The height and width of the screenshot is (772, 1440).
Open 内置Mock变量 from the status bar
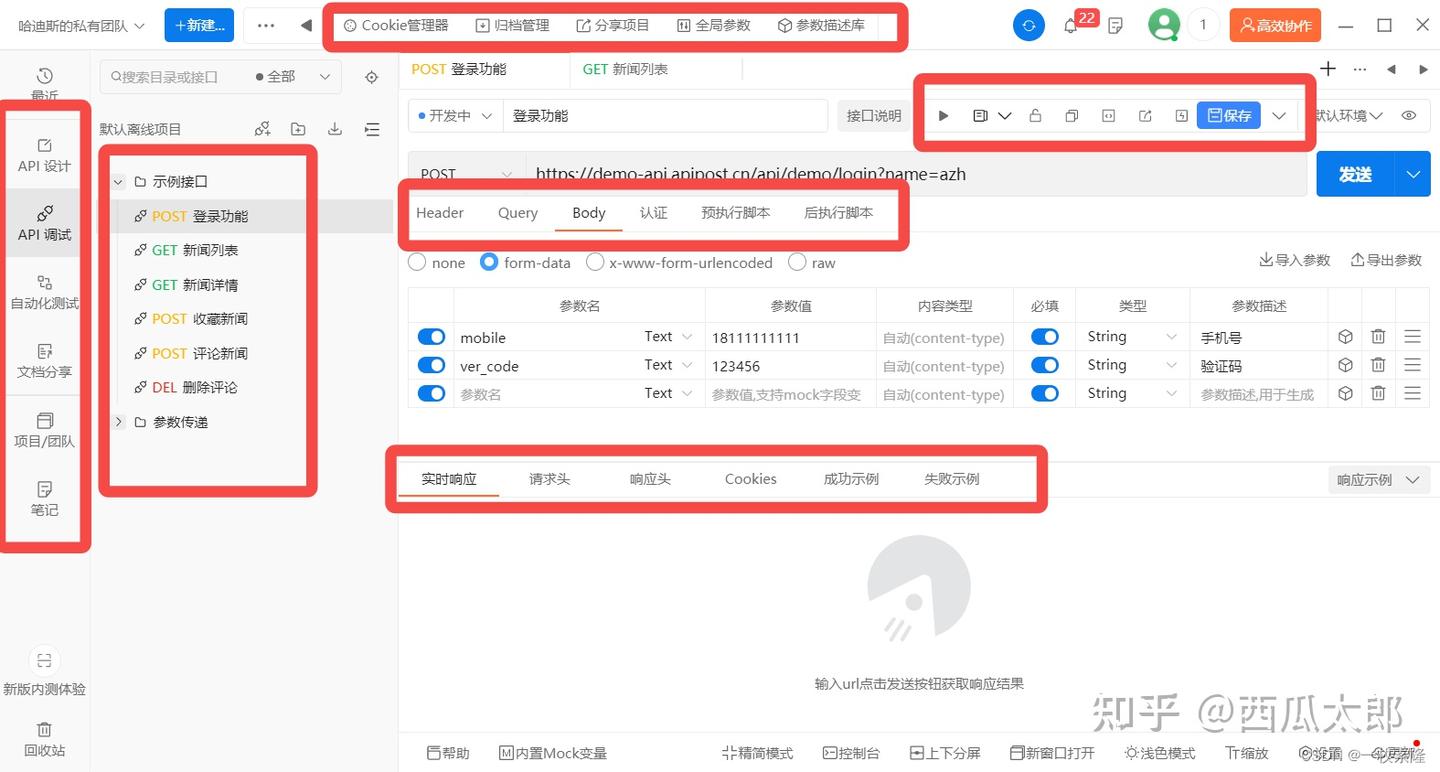(552, 753)
